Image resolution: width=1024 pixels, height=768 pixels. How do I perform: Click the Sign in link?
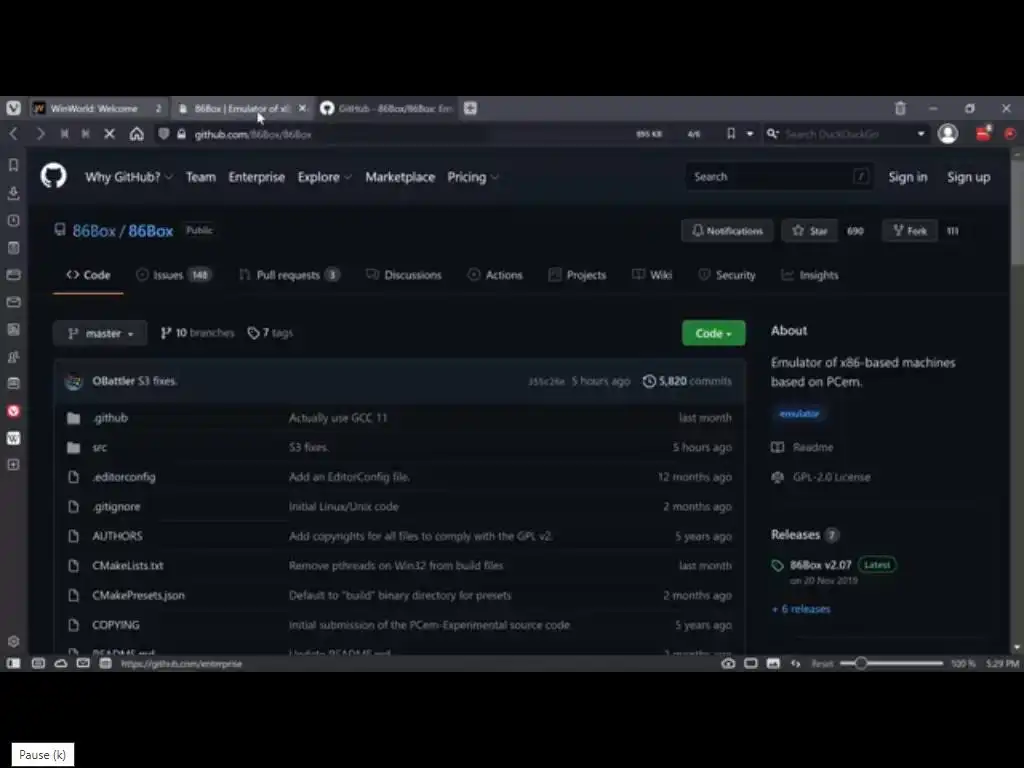point(908,177)
